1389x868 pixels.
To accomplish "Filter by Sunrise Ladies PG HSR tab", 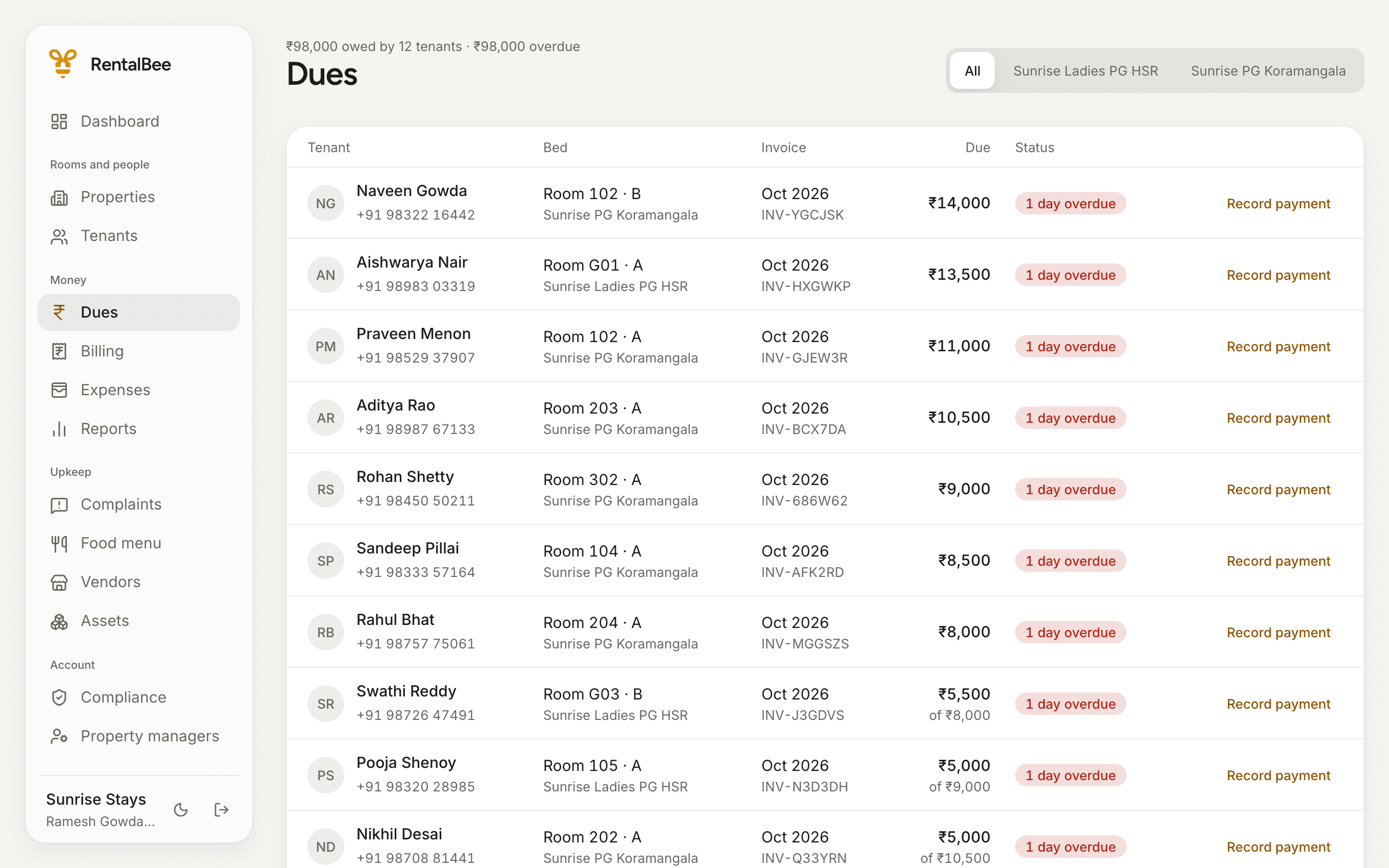I will (1085, 70).
